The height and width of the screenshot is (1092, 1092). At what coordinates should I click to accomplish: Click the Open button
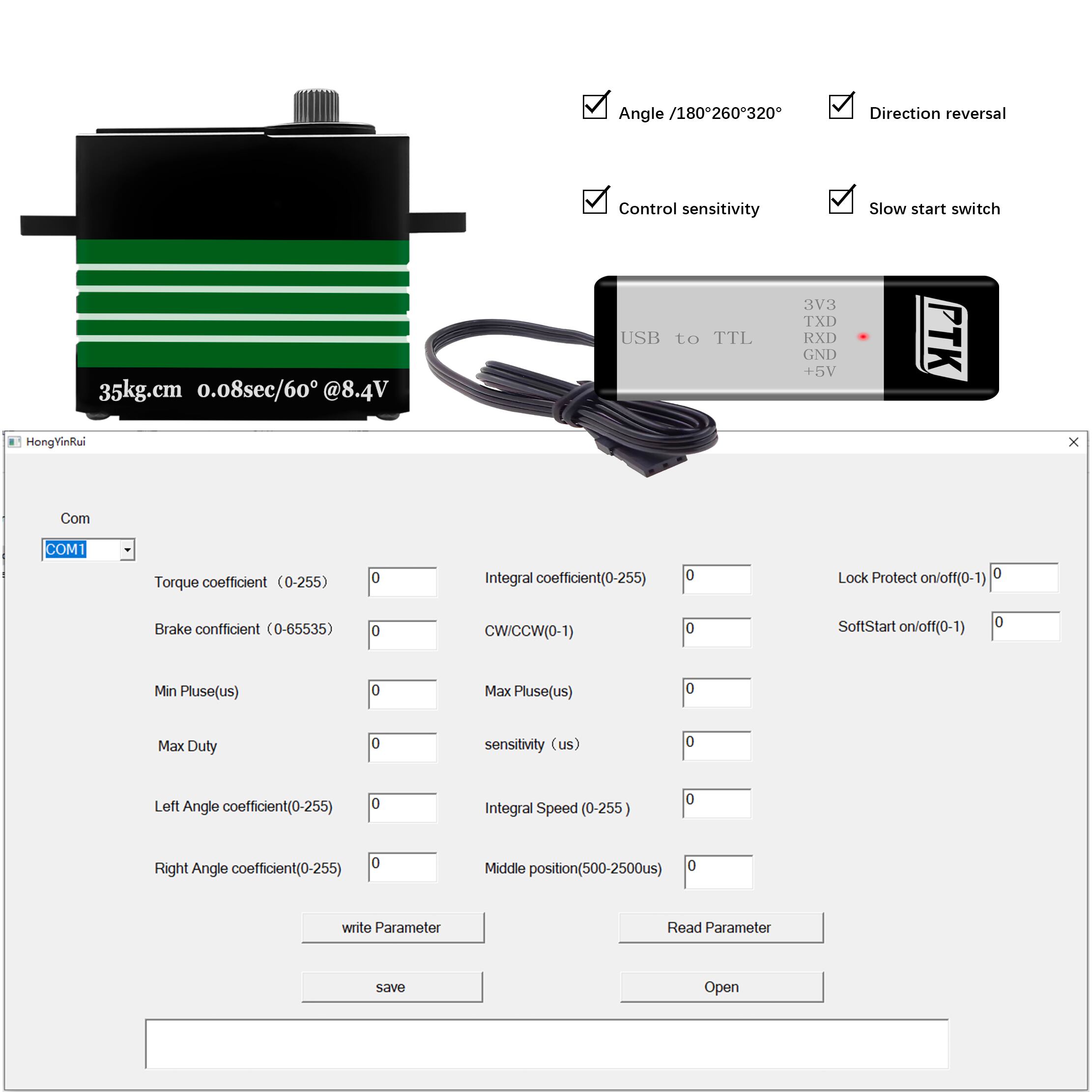(x=721, y=987)
